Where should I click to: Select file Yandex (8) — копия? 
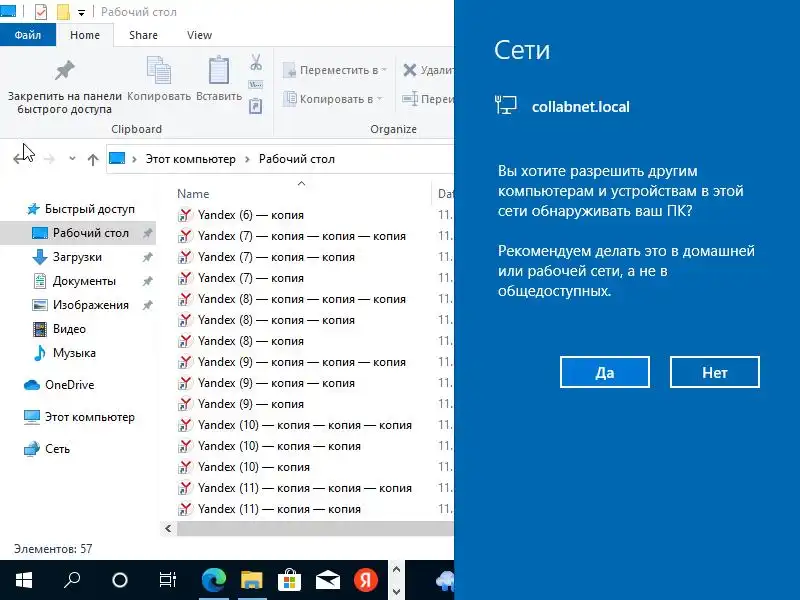pos(241,341)
